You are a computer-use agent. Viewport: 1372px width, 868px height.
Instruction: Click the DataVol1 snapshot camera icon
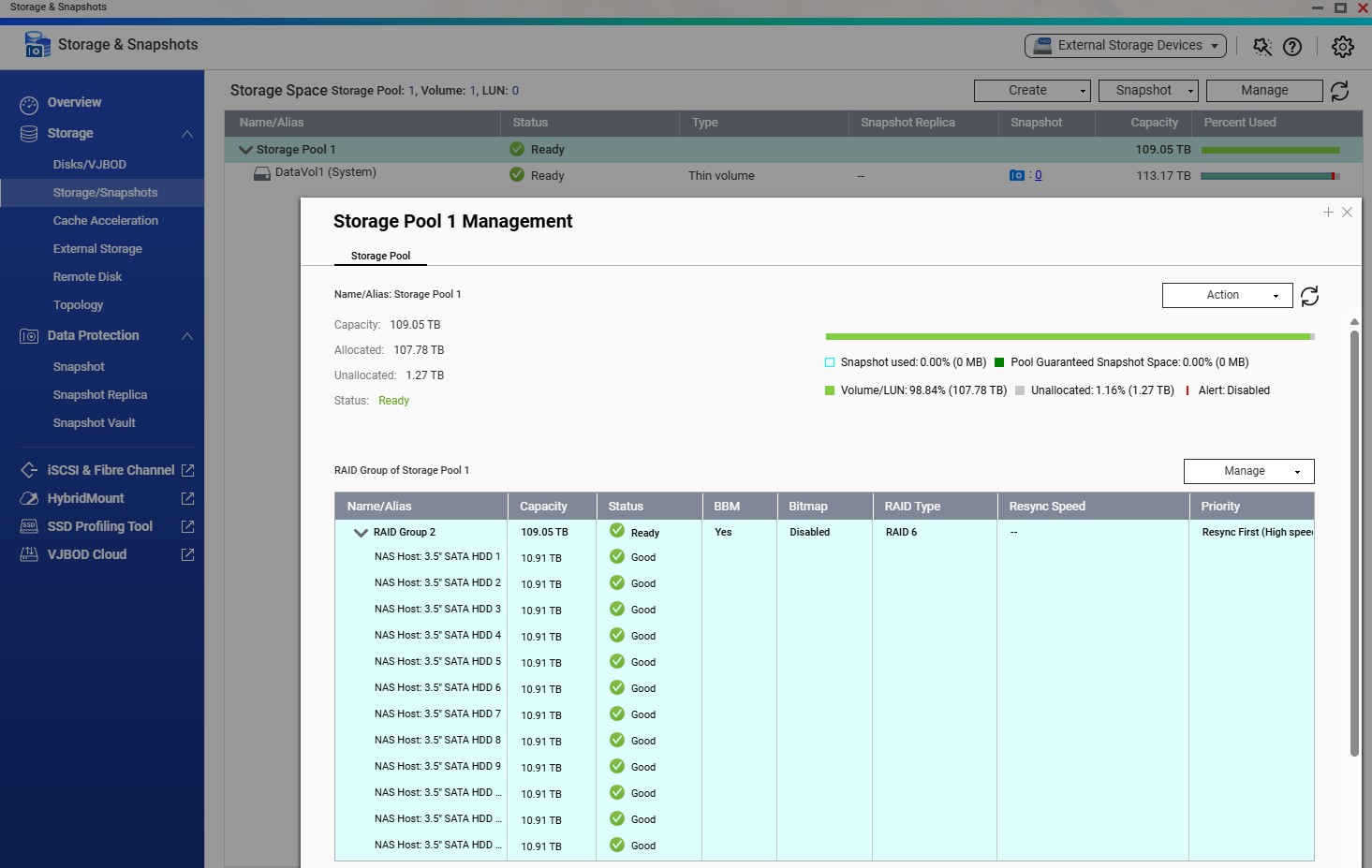coord(1016,175)
